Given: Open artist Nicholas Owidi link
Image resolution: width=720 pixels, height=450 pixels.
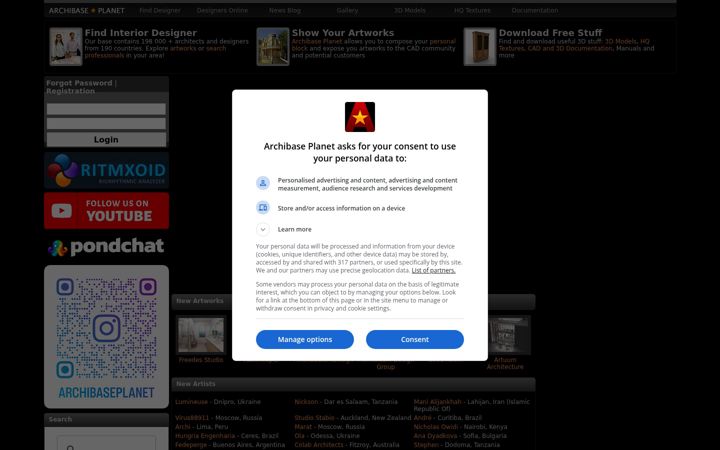Looking at the screenshot, I should (436, 427).
